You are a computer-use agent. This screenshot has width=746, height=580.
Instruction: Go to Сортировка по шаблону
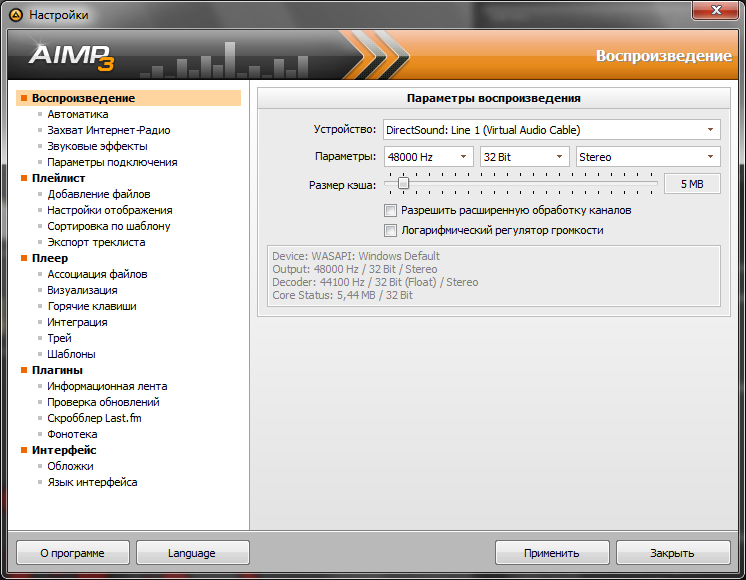click(x=108, y=226)
